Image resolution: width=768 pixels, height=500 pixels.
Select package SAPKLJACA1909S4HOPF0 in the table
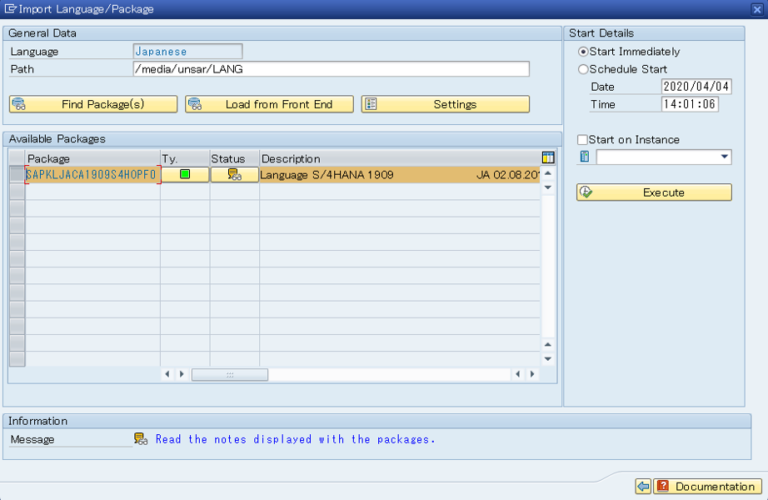(92, 175)
